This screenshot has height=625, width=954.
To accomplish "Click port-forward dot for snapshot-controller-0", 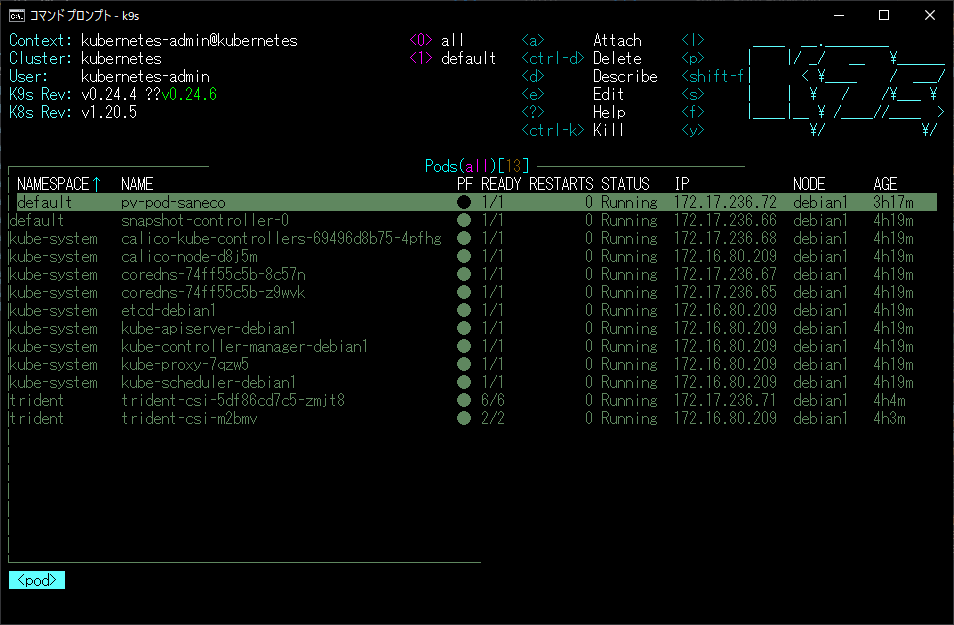I will (x=464, y=220).
